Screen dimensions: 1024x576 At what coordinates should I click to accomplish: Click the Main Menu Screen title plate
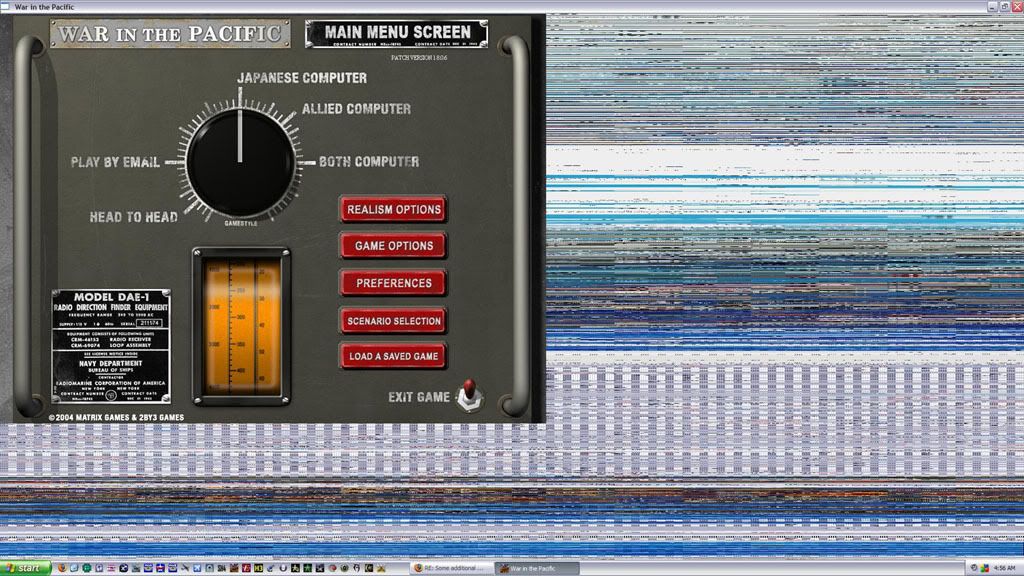[396, 33]
